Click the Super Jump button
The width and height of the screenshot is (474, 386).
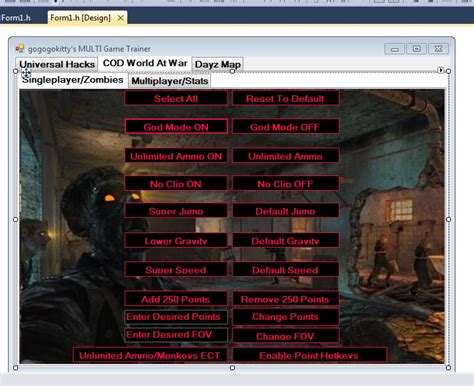tap(176, 211)
